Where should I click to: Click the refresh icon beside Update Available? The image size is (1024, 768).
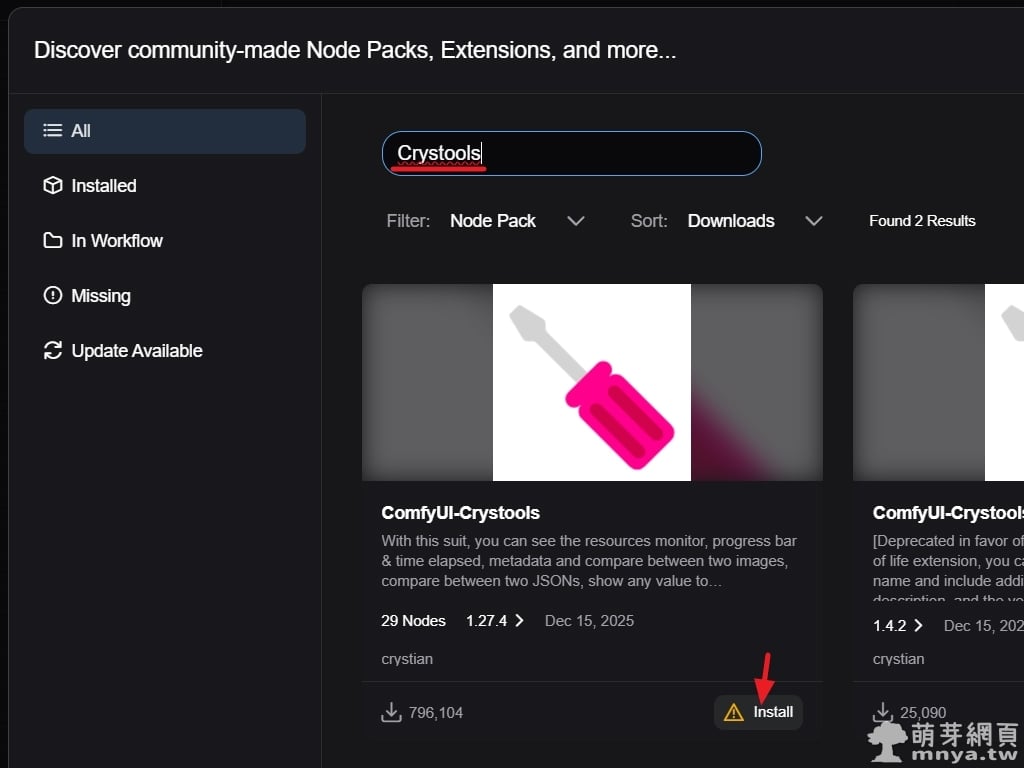[x=53, y=351]
